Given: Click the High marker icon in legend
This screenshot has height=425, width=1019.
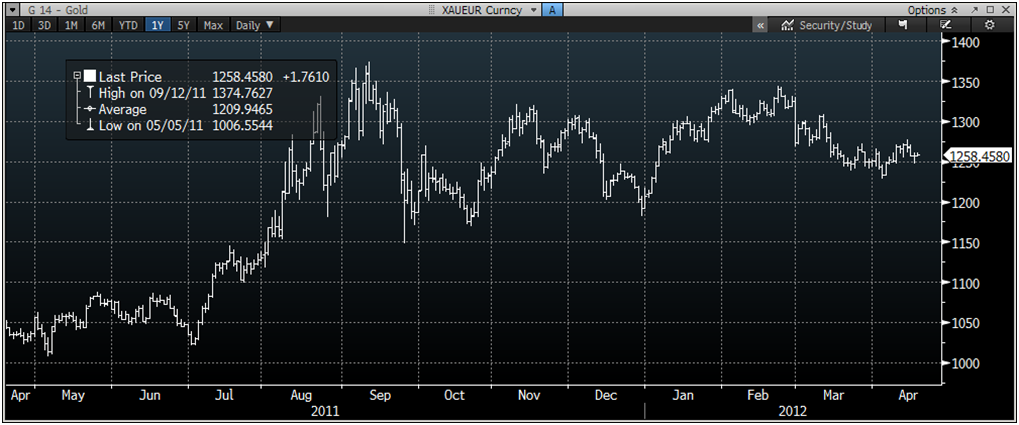Looking at the screenshot, I should (x=90, y=93).
